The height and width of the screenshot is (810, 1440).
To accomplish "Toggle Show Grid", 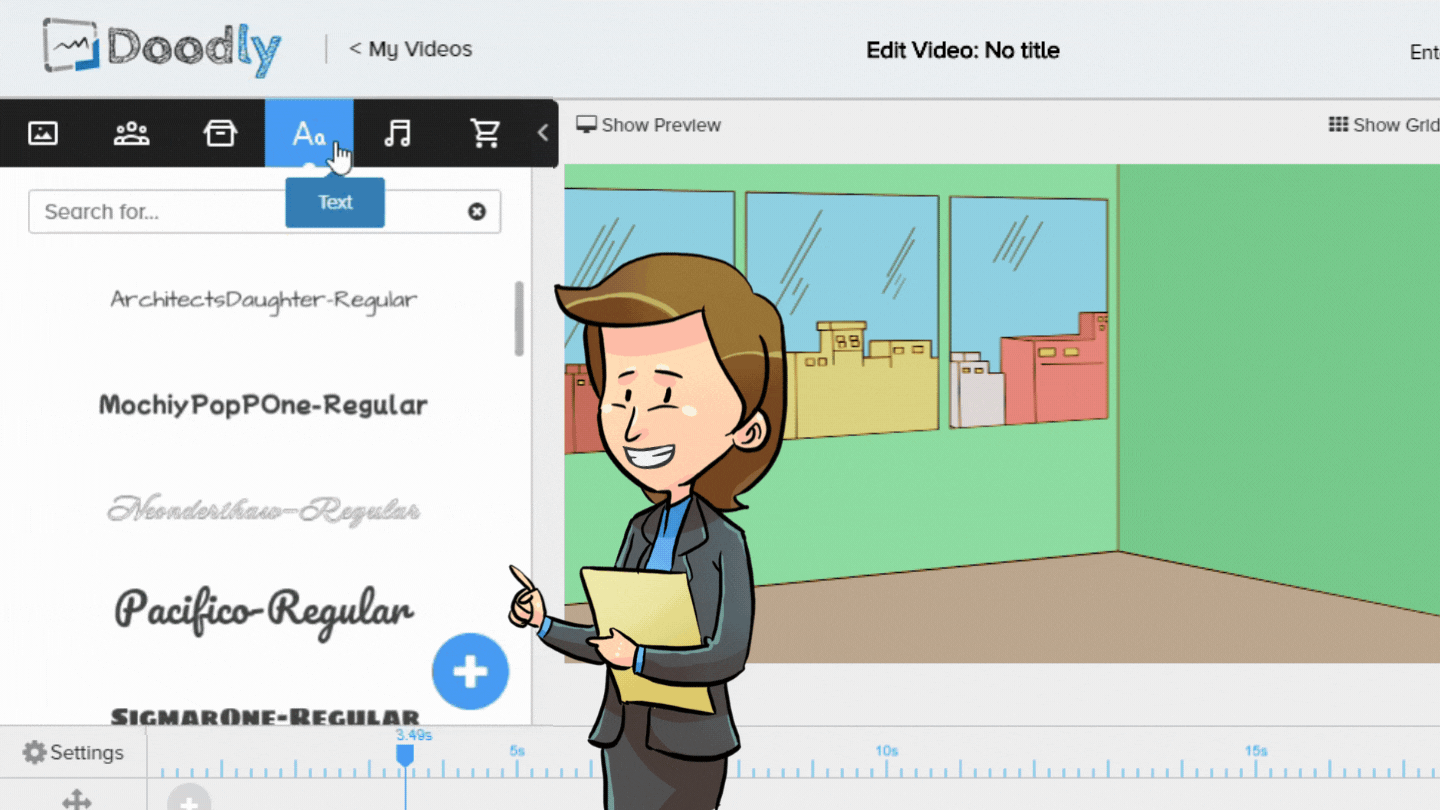I will pos(1384,125).
